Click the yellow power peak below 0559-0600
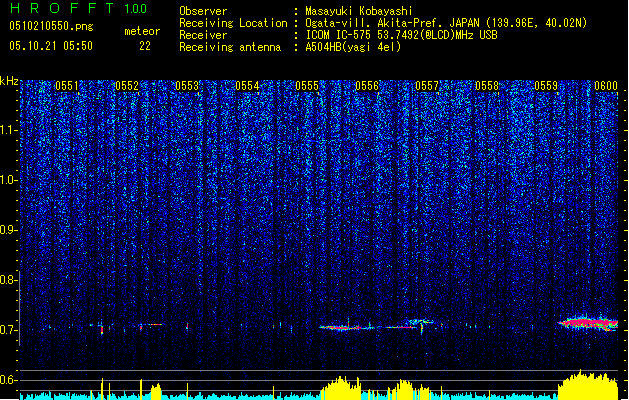Viewport: 629px width, 400px height. click(588, 385)
